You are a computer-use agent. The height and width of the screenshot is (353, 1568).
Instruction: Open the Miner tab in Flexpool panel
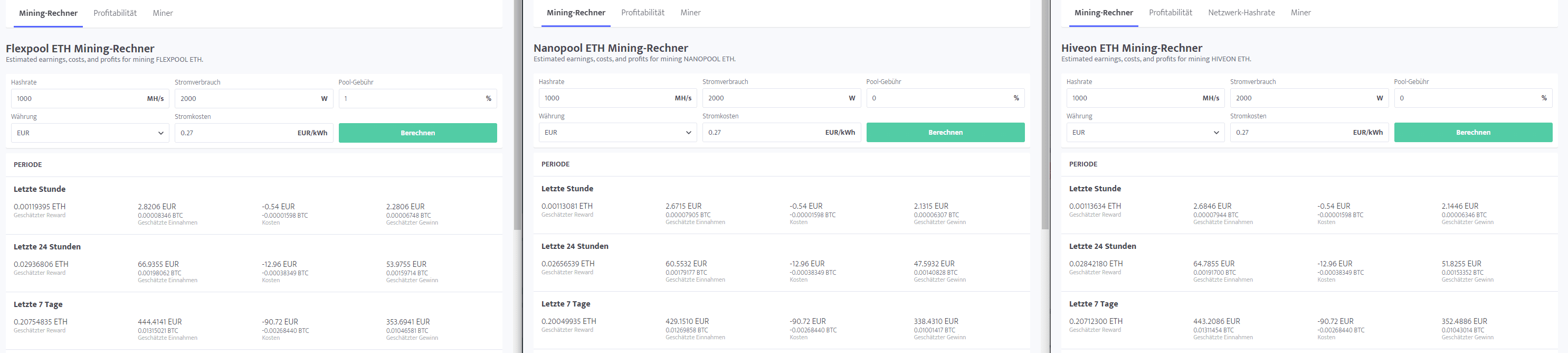click(x=163, y=13)
